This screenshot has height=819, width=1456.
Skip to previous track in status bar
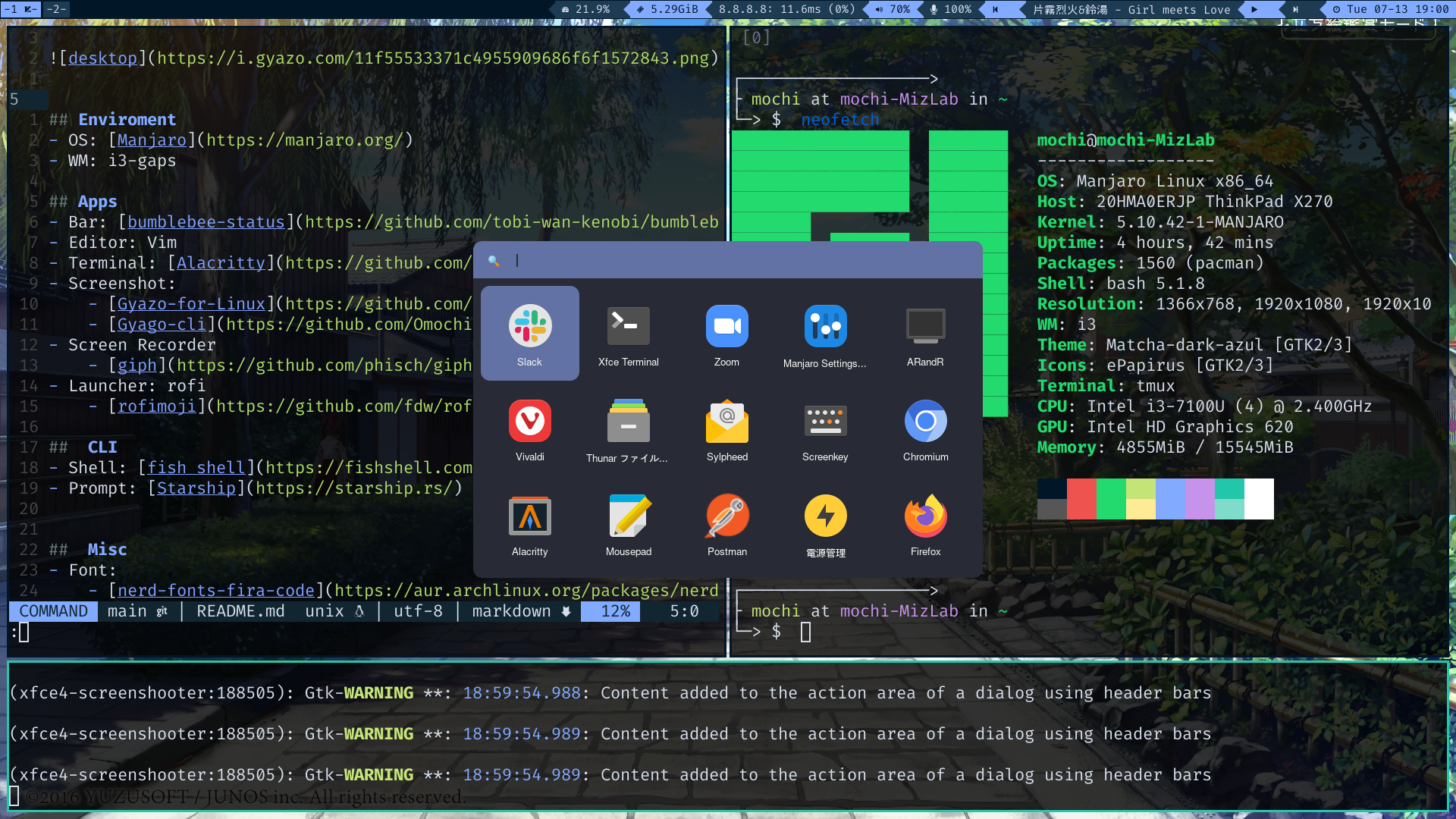996,9
